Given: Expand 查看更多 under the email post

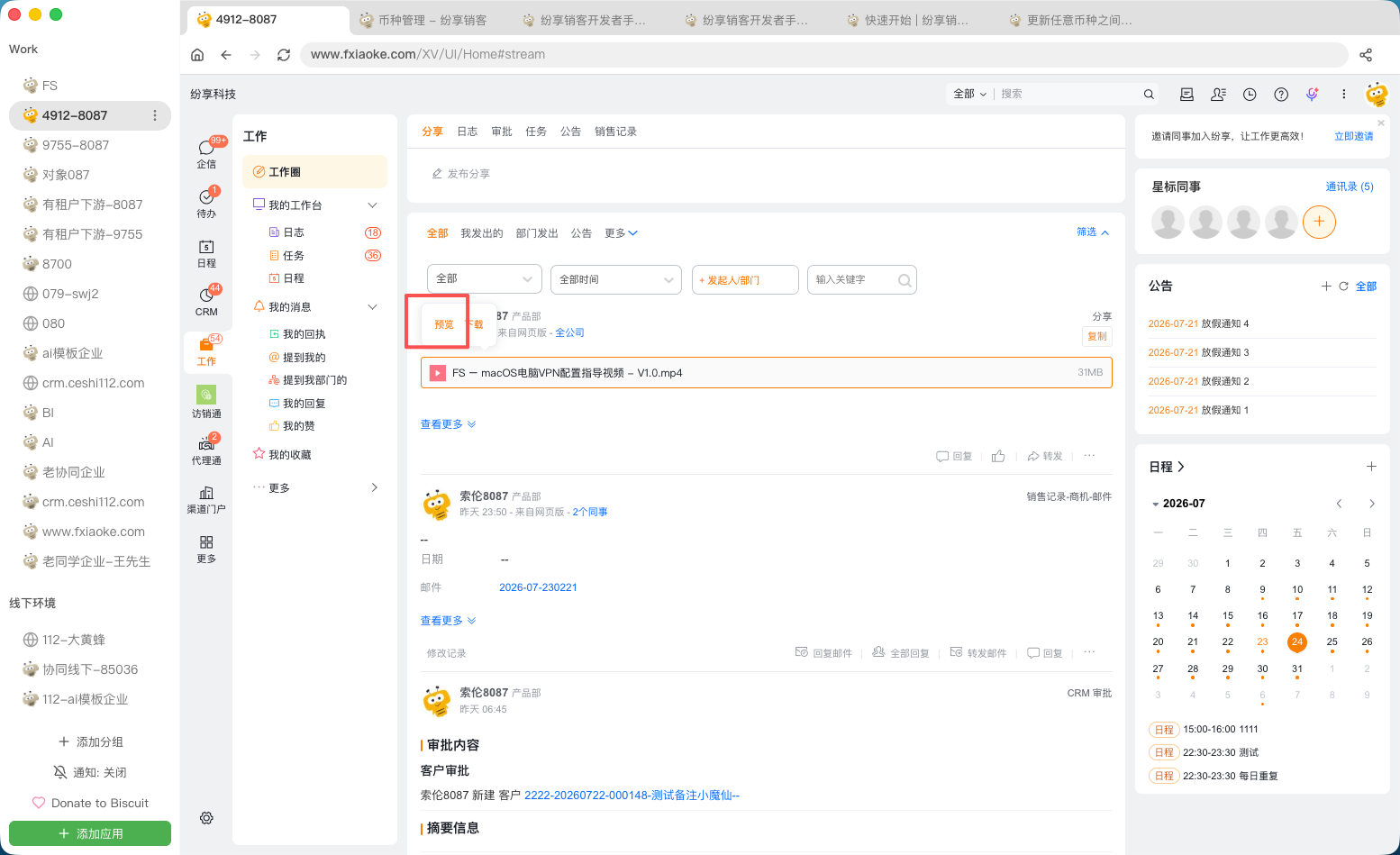Looking at the screenshot, I should pyautogui.click(x=448, y=621).
